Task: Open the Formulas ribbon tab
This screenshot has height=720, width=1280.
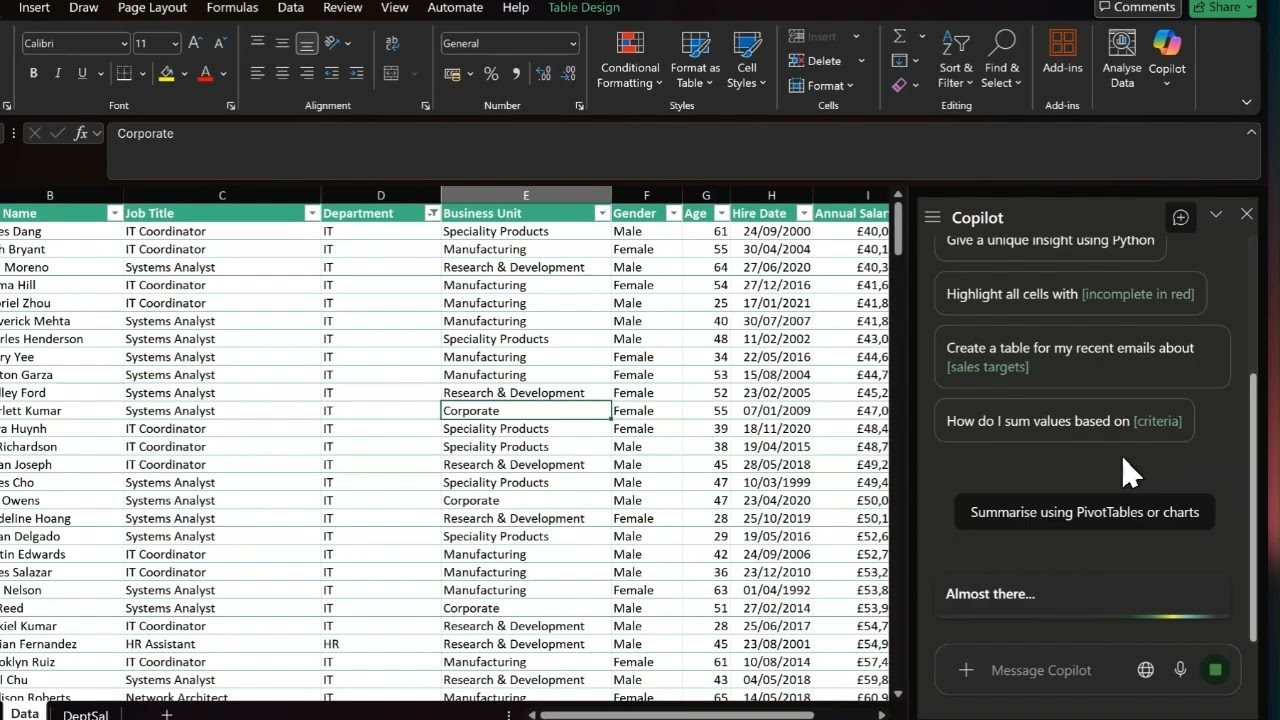Action: [x=232, y=8]
